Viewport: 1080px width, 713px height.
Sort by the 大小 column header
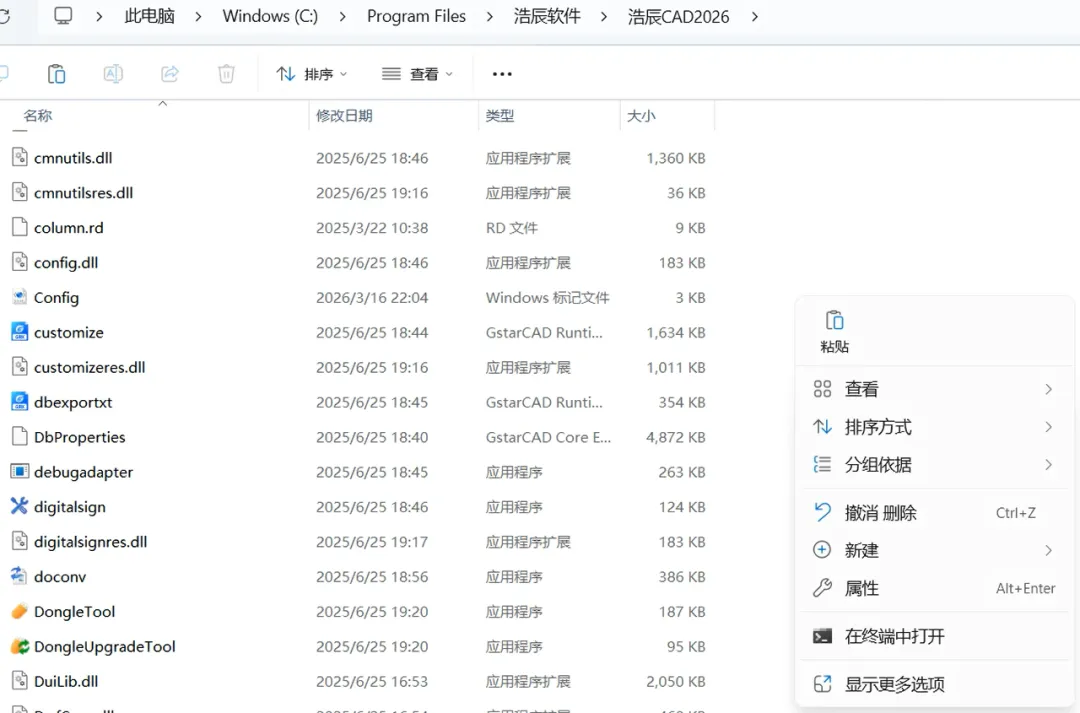641,116
